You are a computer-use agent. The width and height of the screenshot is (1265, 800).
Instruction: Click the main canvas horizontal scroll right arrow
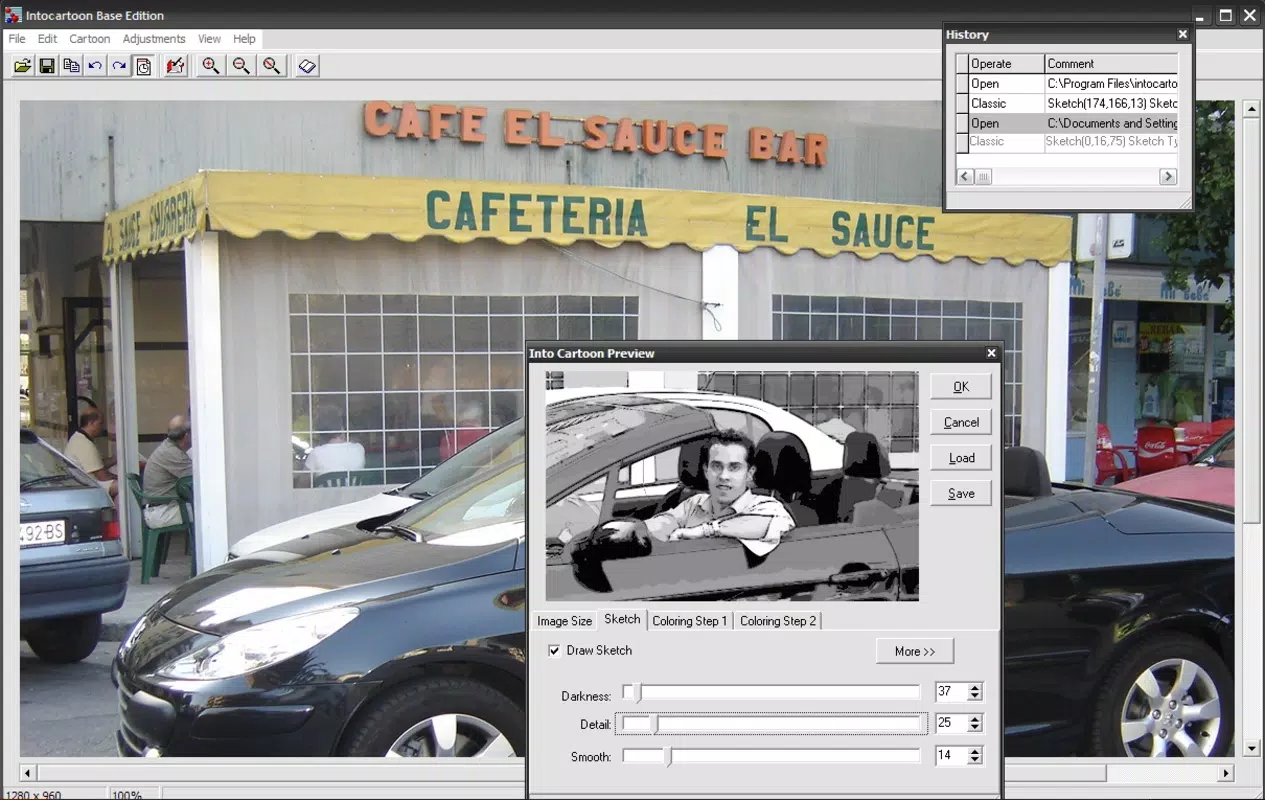pyautogui.click(x=1226, y=773)
